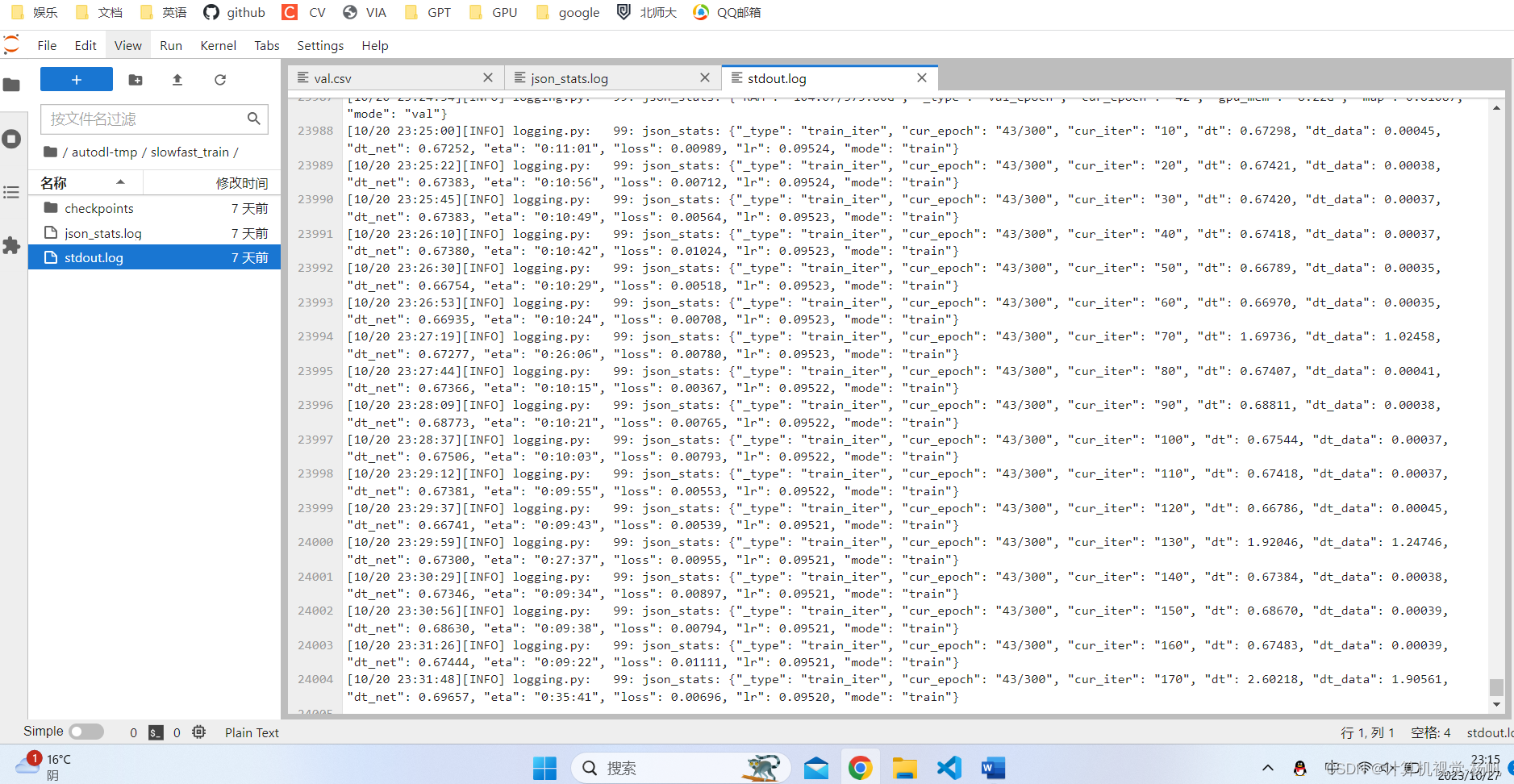Open the 文档 bookmark folder
This screenshot has height=784, width=1514.
pos(98,12)
